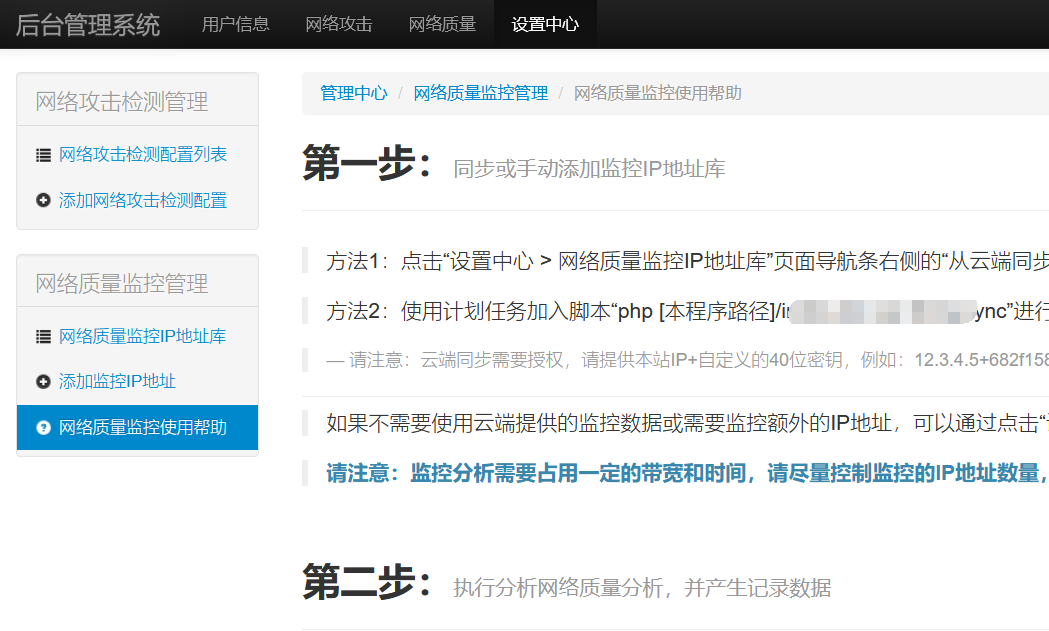Viewport: 1049px width, 631px height.
Task: Click the 网络质量监控管理 sidebar panel header
Action: 122,283
